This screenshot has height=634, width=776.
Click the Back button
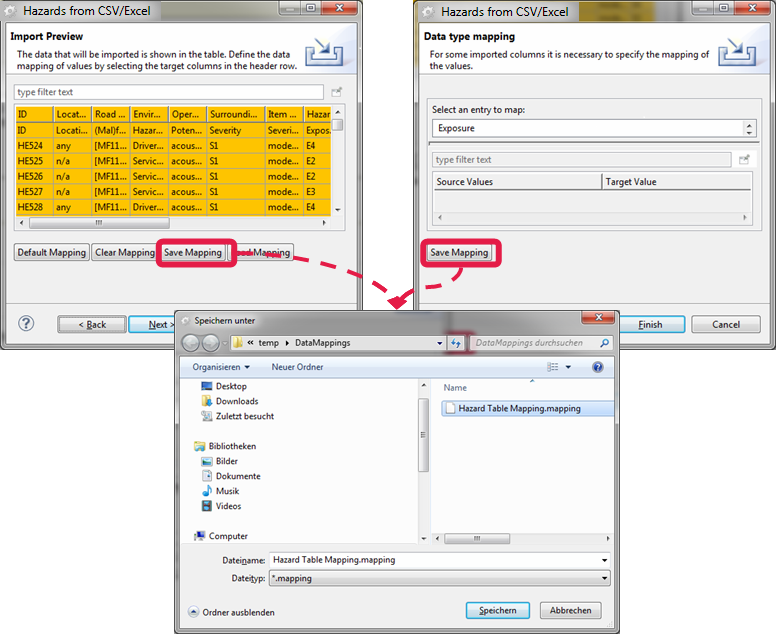92,325
